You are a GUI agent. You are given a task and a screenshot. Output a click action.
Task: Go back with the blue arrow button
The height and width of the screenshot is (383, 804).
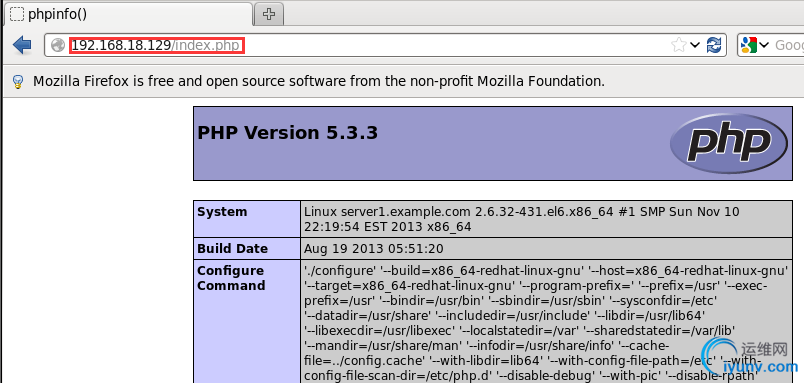pos(22,45)
